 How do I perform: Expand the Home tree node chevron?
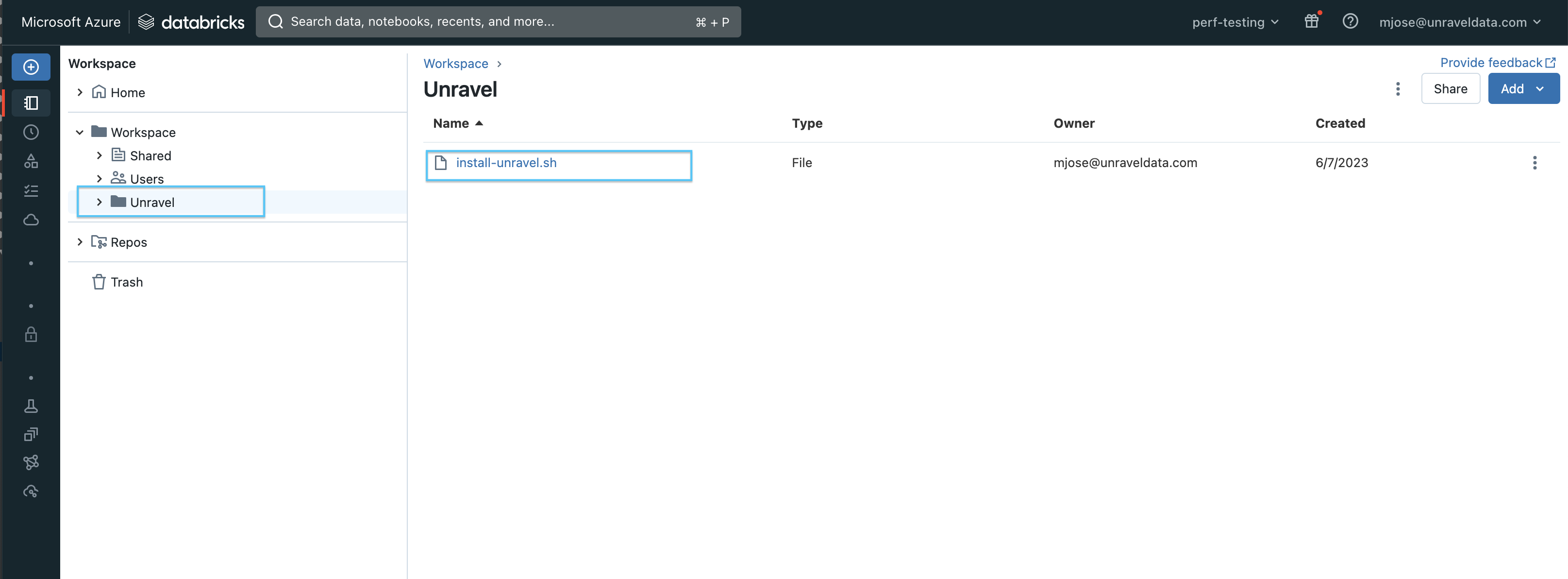80,92
